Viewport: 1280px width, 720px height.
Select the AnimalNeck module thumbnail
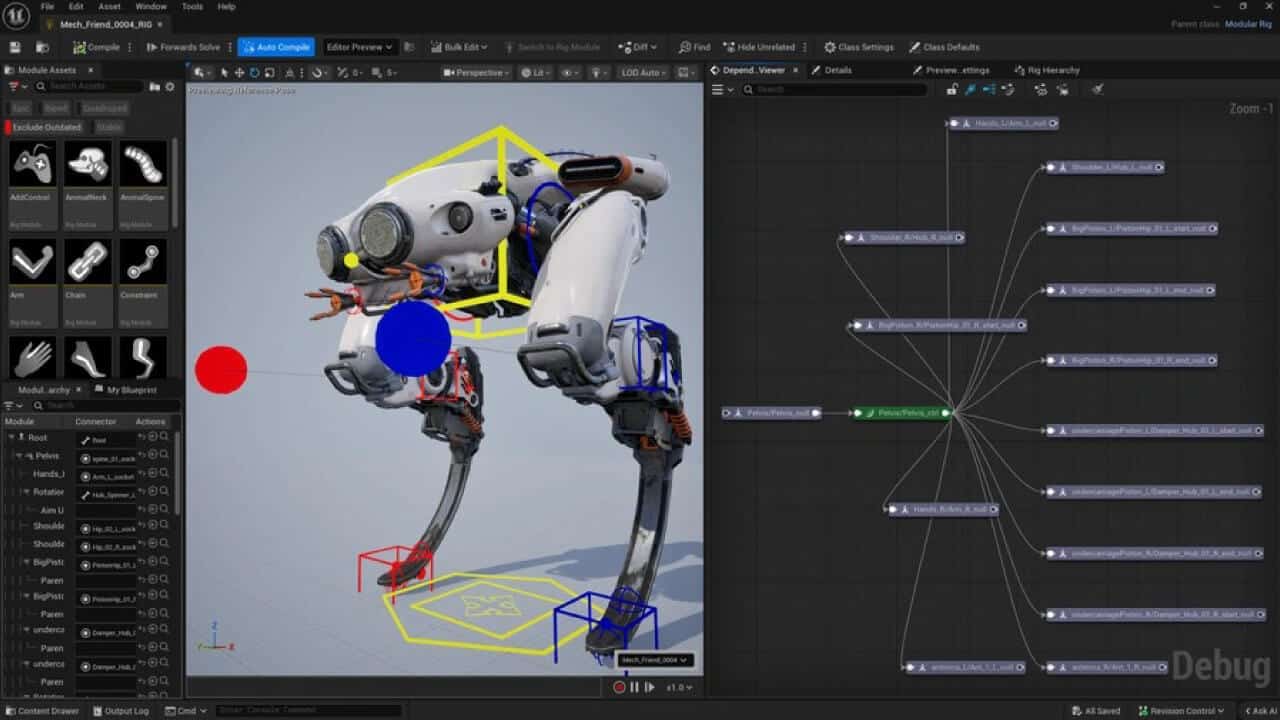pos(88,164)
